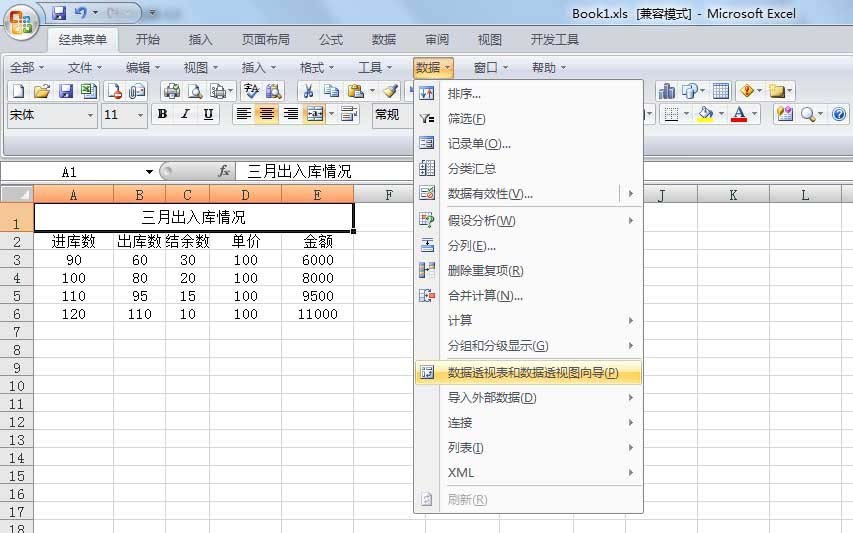Apply the red font color A
This screenshot has width=853, height=533.
739,114
